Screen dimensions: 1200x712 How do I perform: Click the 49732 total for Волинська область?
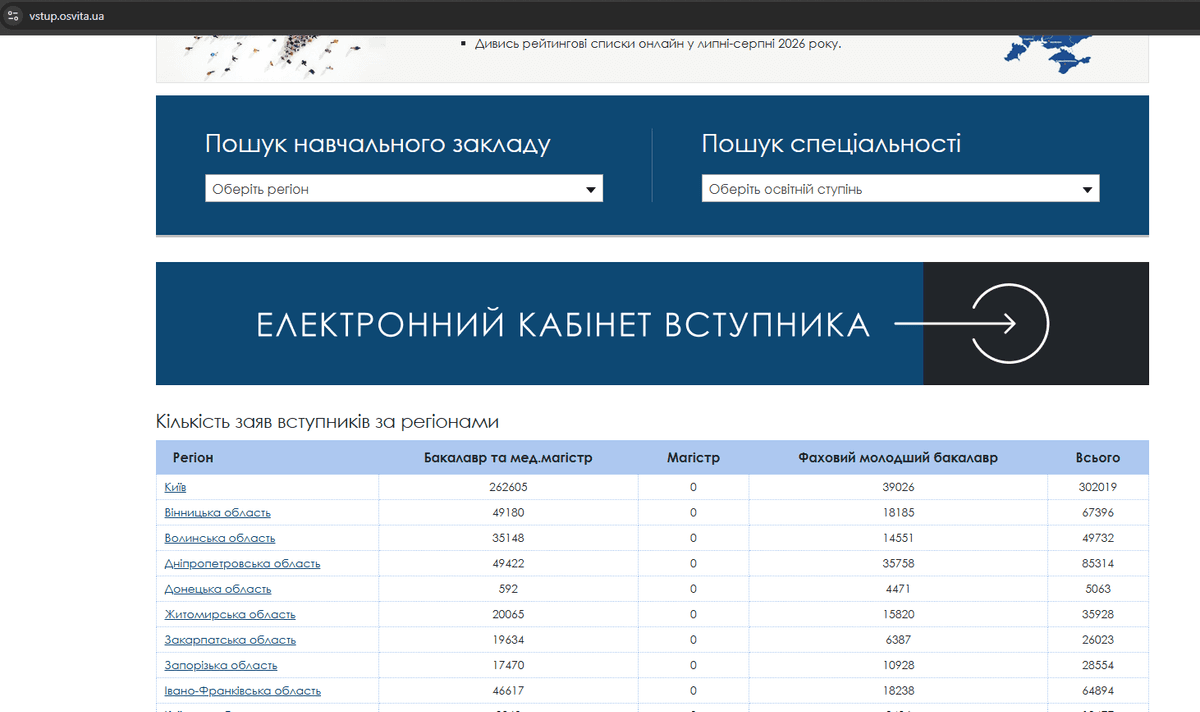pos(1098,538)
